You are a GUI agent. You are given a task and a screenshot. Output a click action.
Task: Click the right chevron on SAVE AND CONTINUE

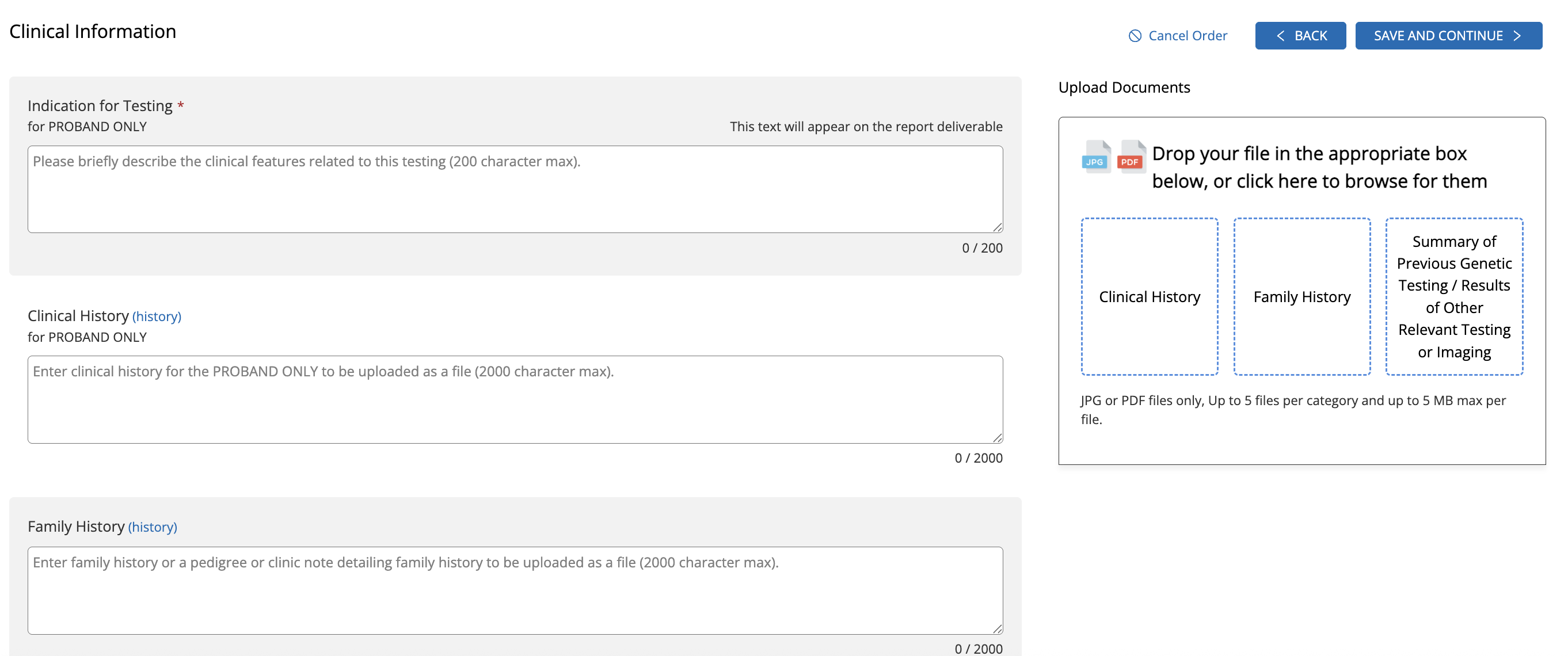coord(1517,36)
